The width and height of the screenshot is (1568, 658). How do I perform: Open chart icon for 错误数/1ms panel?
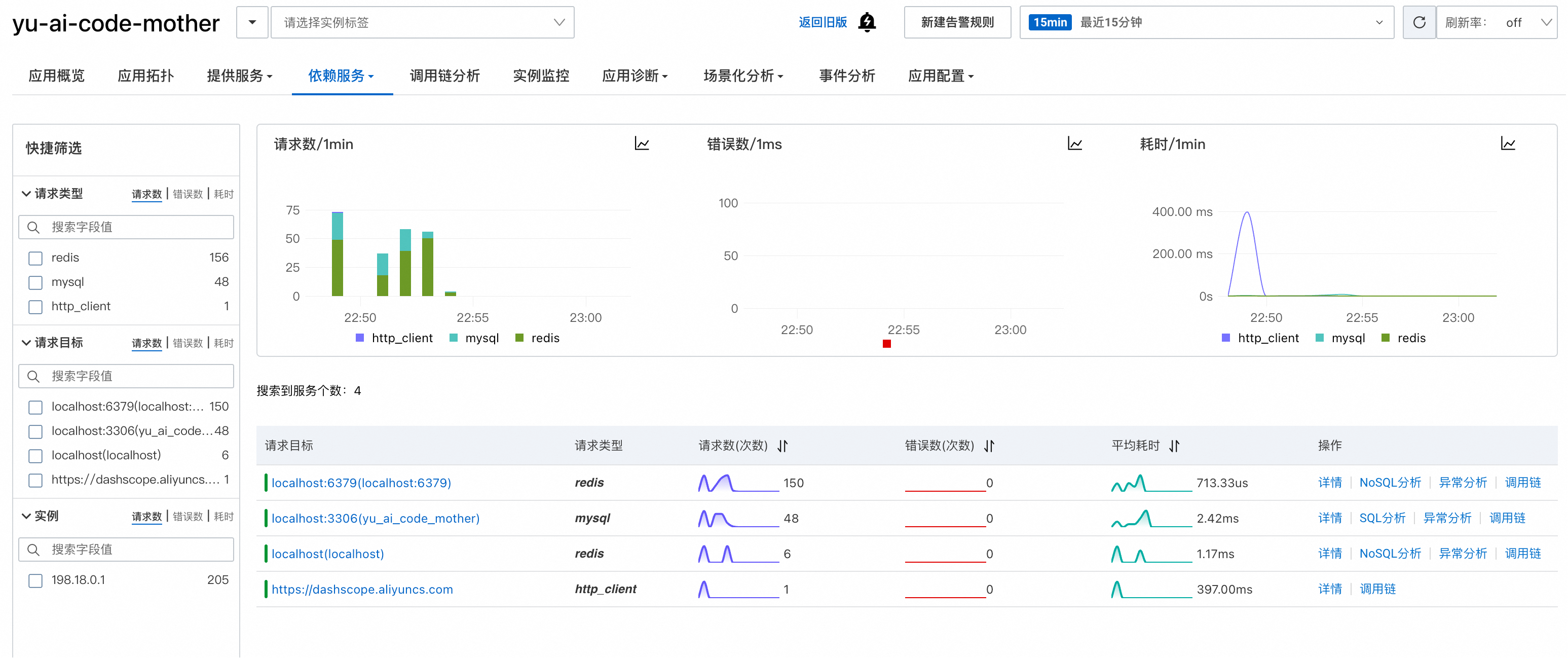point(1074,143)
